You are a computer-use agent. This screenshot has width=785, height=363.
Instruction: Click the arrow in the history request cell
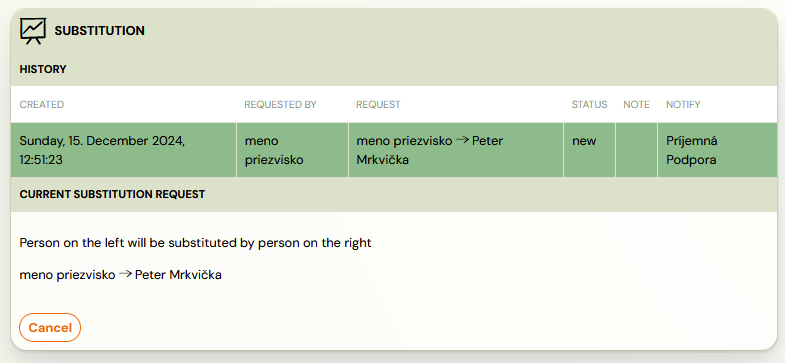click(x=463, y=140)
